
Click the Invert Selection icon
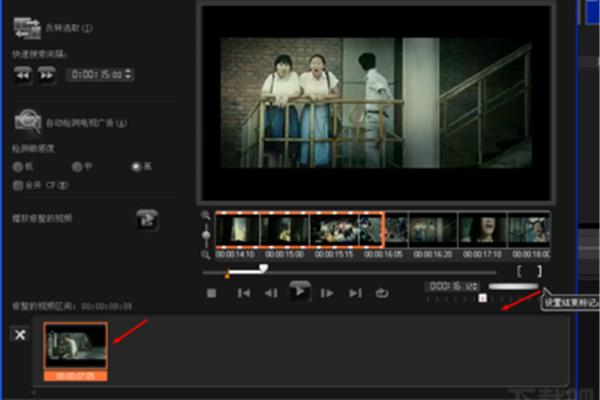tap(27, 28)
